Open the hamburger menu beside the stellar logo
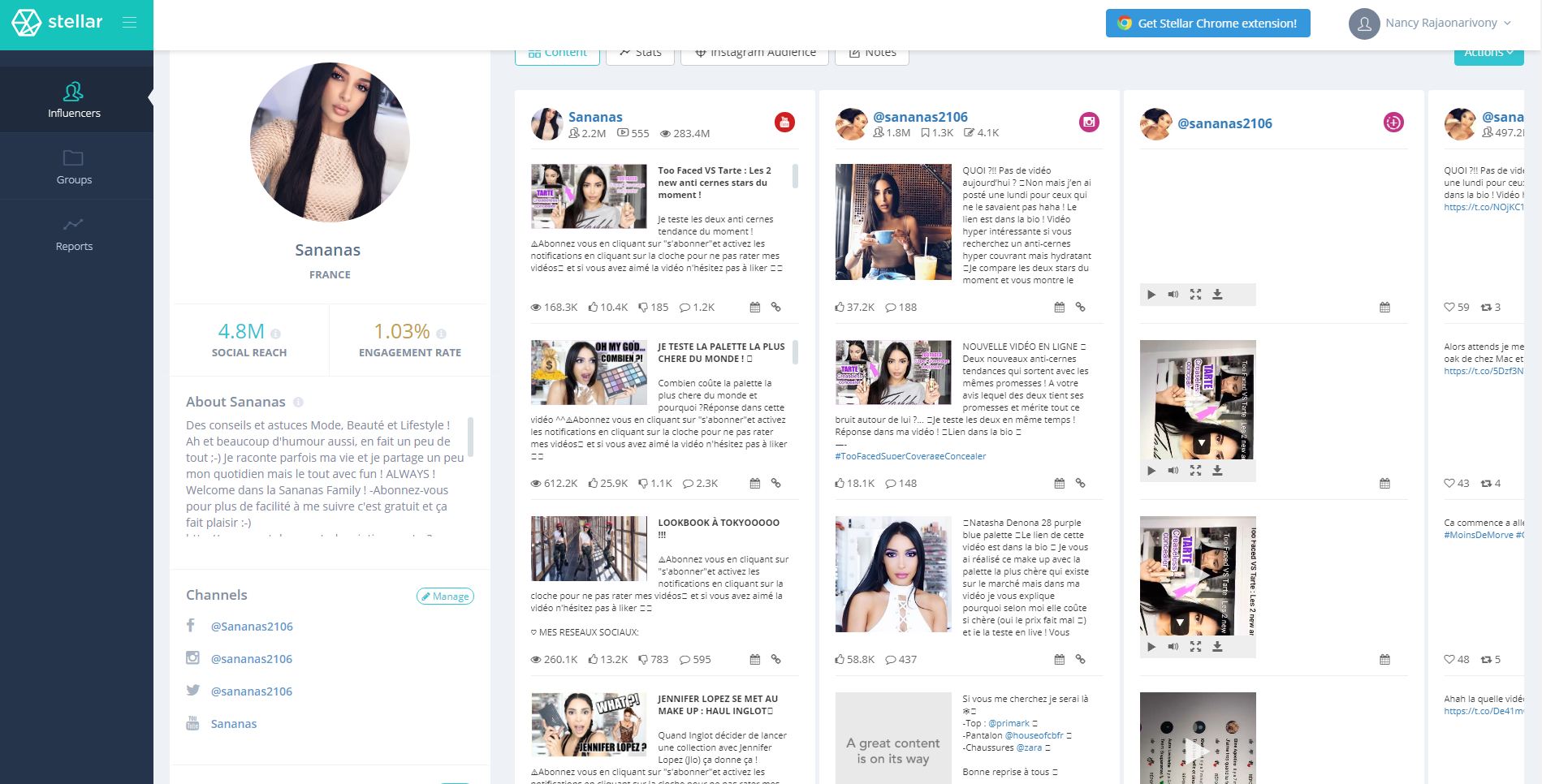 (x=129, y=23)
